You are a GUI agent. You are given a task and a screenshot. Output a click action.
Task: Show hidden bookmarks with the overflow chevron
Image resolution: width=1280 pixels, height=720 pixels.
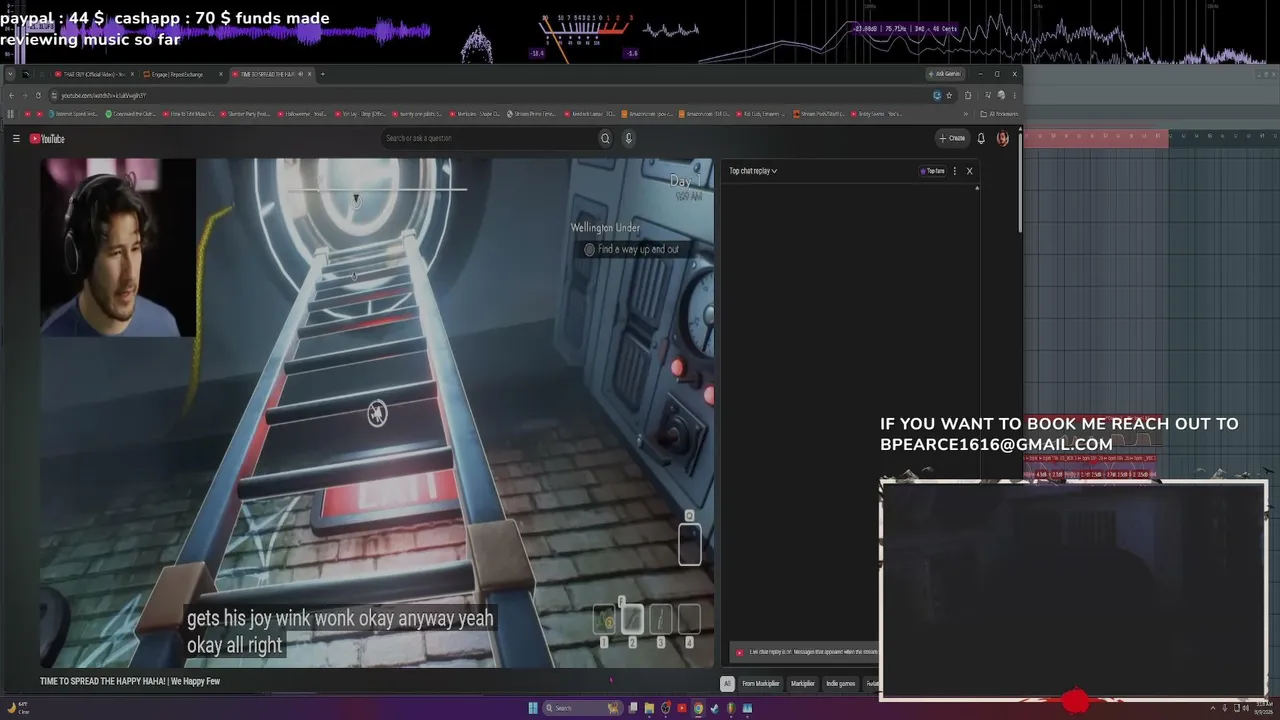pos(966,114)
